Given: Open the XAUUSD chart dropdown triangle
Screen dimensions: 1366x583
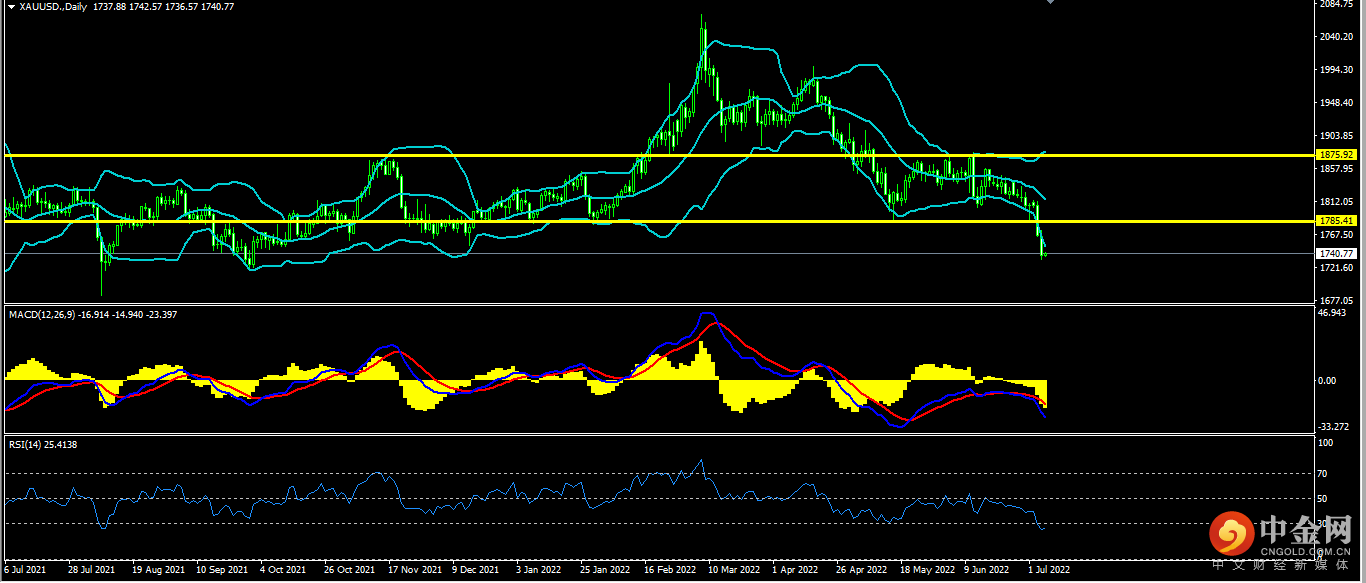Looking at the screenshot, I should [x=10, y=7].
